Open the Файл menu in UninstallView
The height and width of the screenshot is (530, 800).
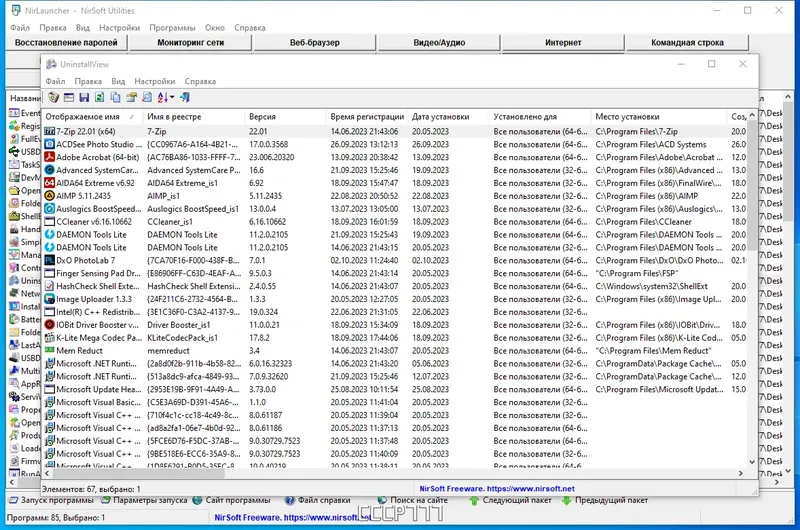click(x=55, y=81)
